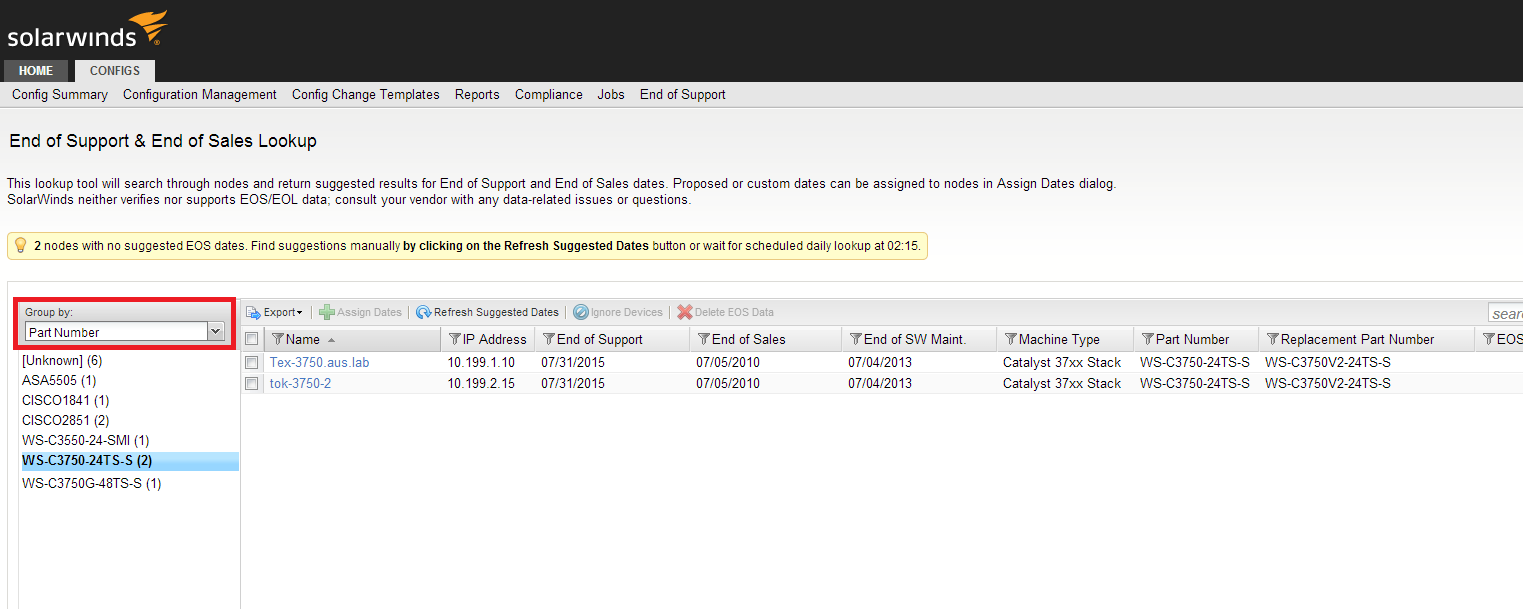Sort by the Machine Type column header

(1065, 339)
